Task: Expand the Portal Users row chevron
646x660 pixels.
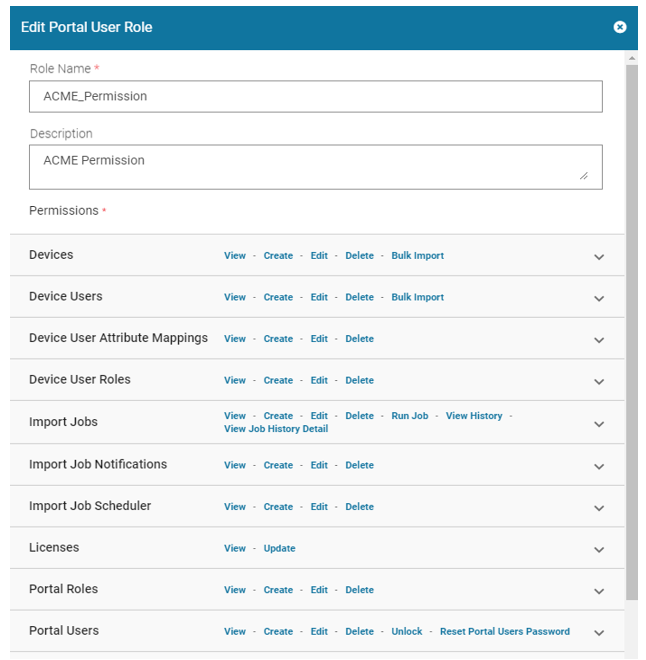Action: pyautogui.click(x=599, y=632)
